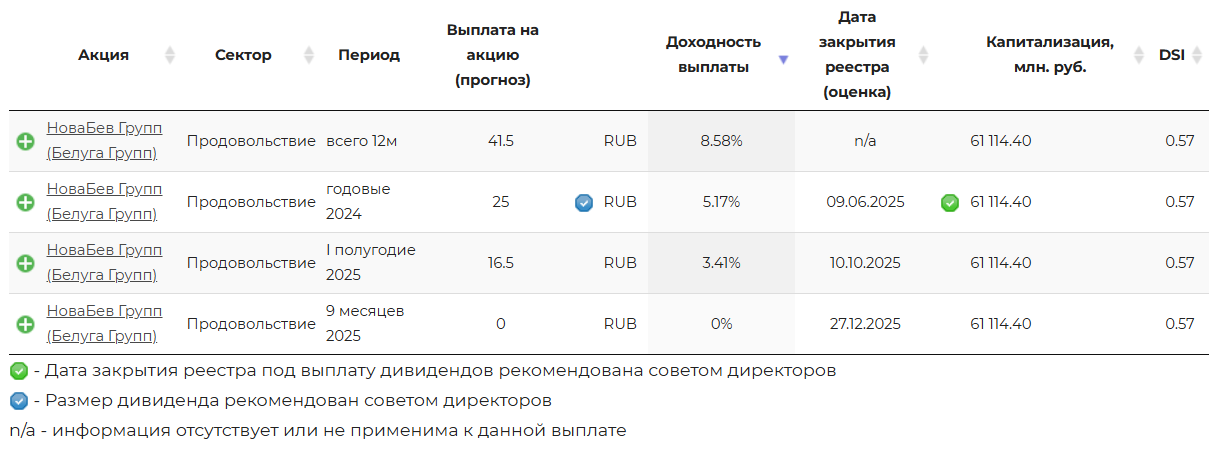Click the highlighted 8.58% yield cell
1224x453 pixels.
tap(721, 141)
